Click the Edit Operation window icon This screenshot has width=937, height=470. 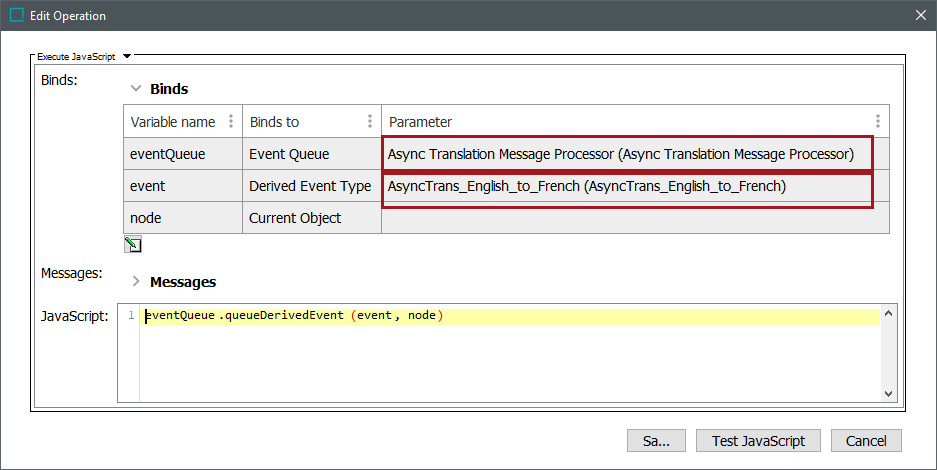[x=16, y=15]
